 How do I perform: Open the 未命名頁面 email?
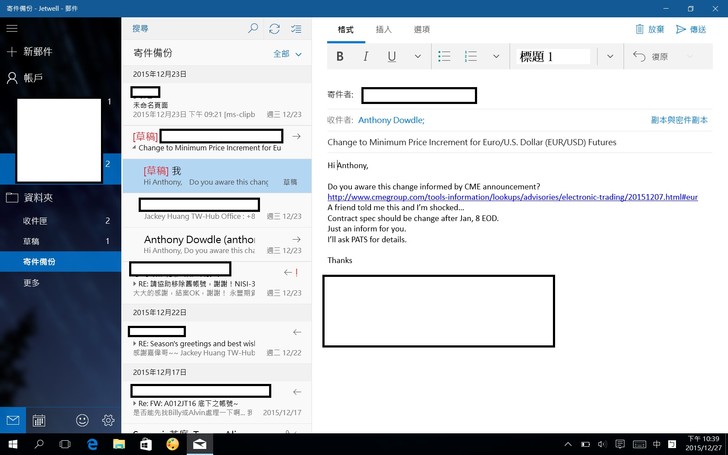(x=217, y=104)
